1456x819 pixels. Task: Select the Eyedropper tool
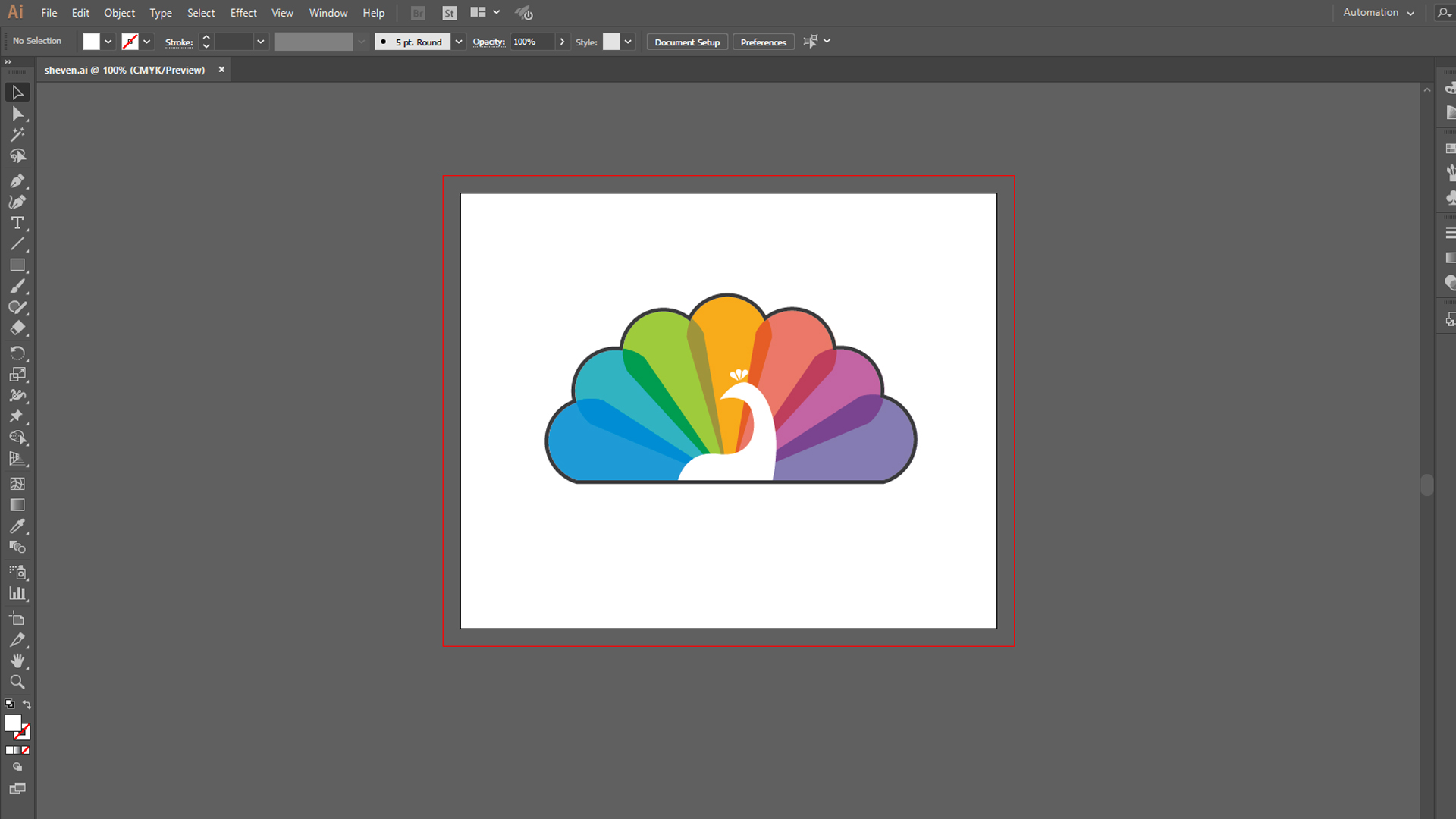tap(17, 526)
